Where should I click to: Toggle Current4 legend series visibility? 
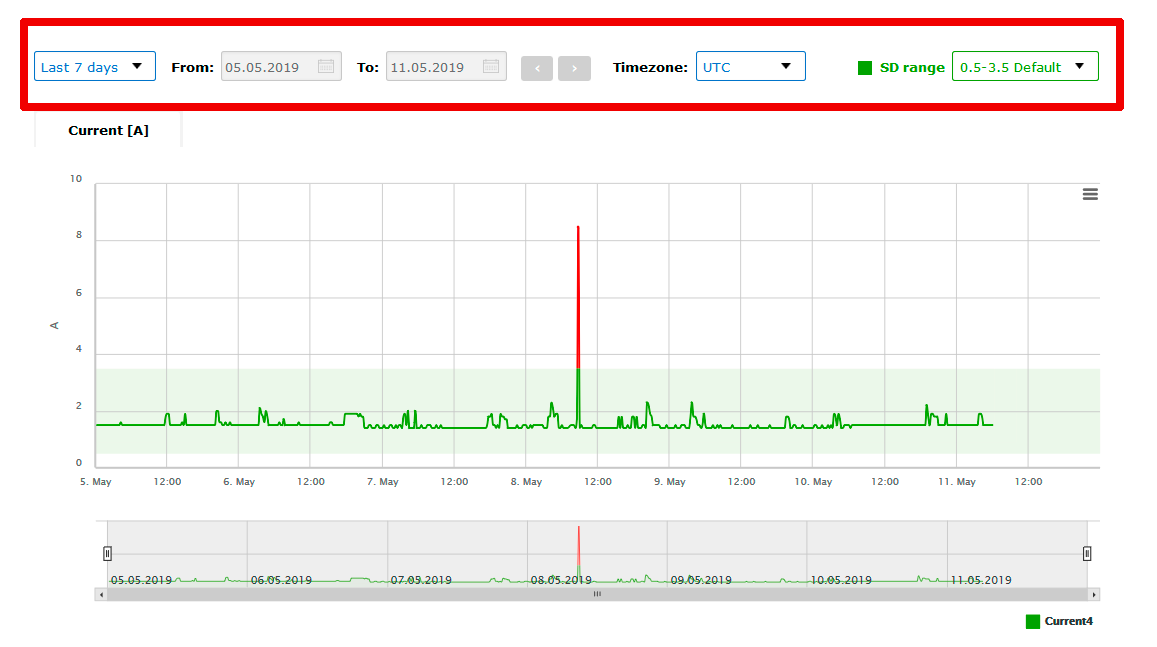pyautogui.click(x=1060, y=621)
